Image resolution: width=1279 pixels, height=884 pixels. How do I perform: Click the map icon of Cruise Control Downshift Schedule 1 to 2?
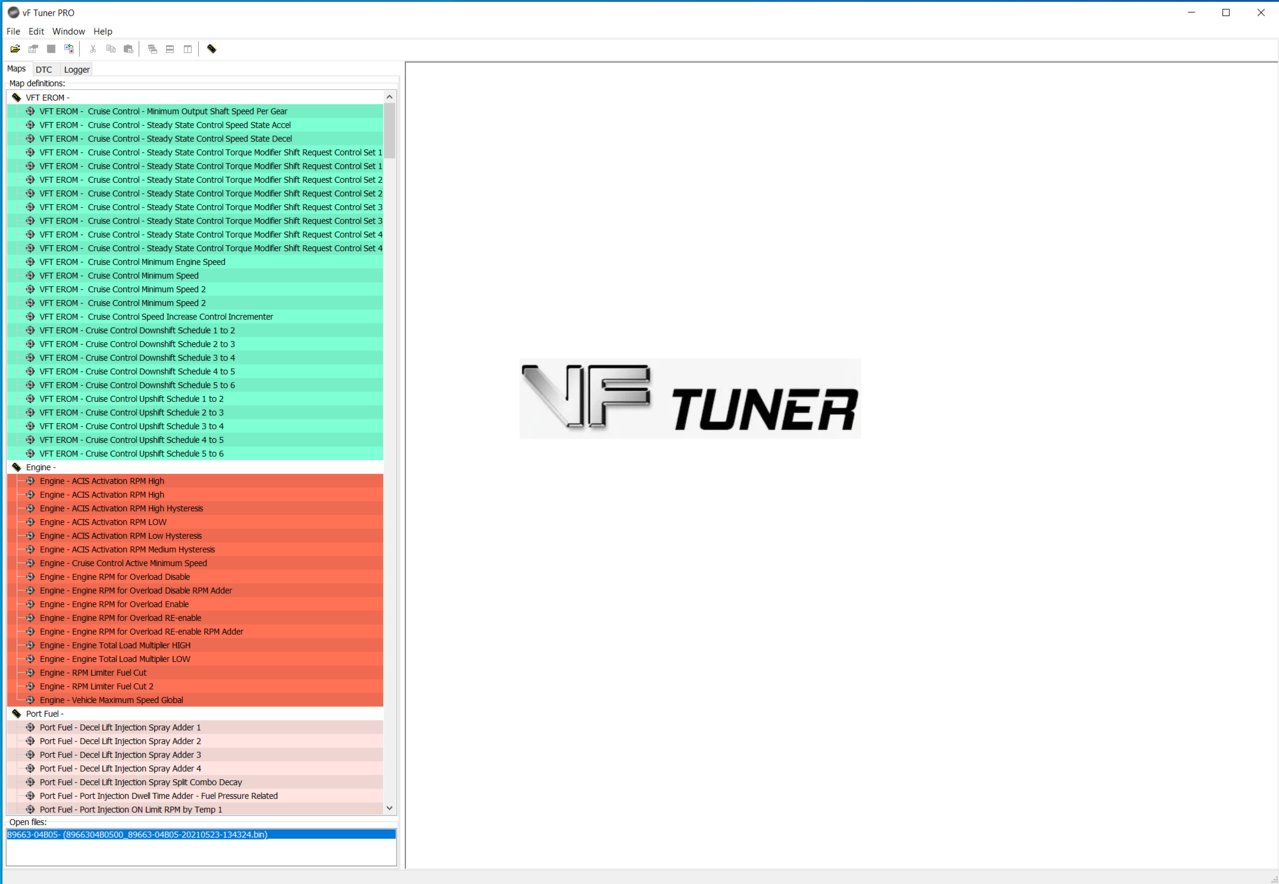(x=30, y=330)
